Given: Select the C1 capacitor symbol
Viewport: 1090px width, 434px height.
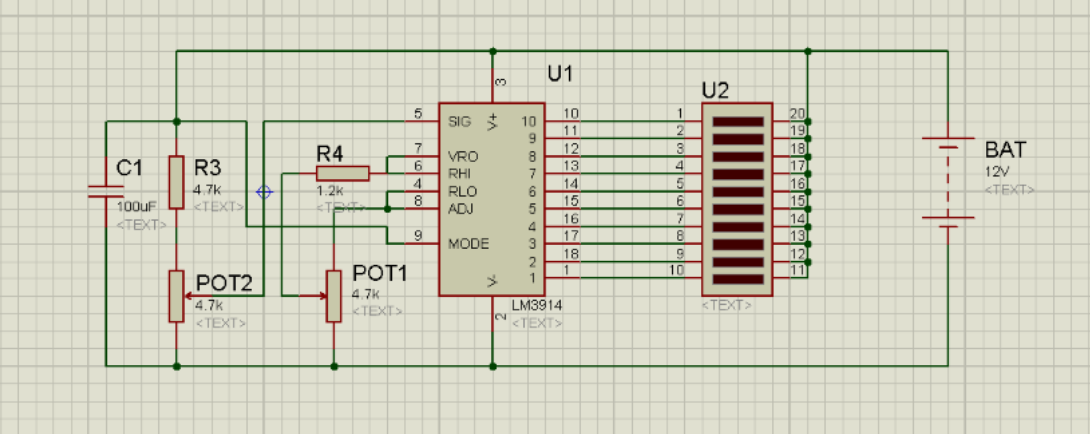Looking at the screenshot, I should [x=106, y=191].
